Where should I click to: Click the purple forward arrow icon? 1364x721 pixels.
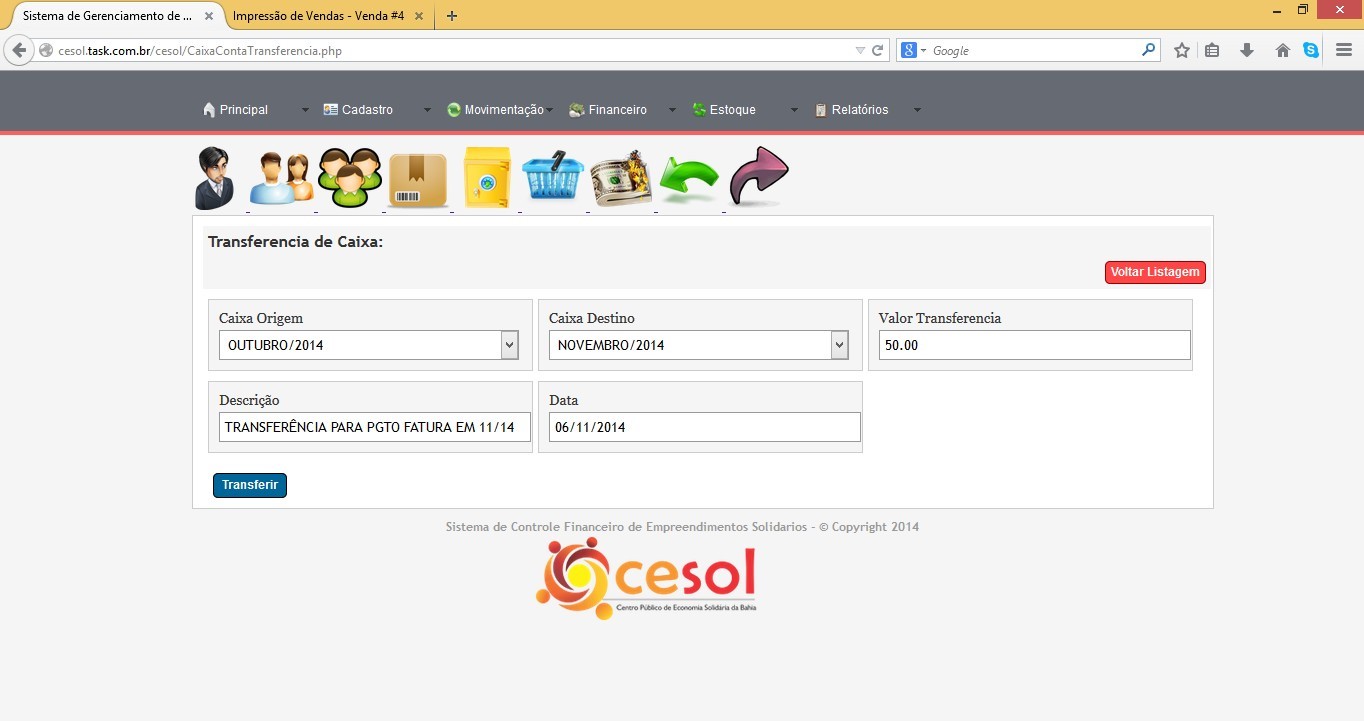pyautogui.click(x=759, y=177)
